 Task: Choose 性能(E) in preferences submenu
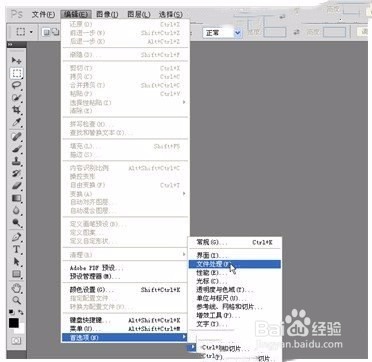tap(235, 273)
